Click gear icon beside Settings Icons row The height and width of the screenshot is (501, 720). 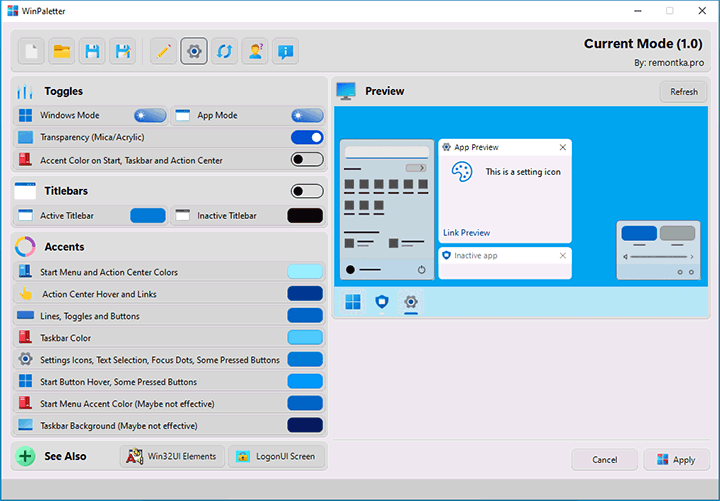(x=26, y=359)
